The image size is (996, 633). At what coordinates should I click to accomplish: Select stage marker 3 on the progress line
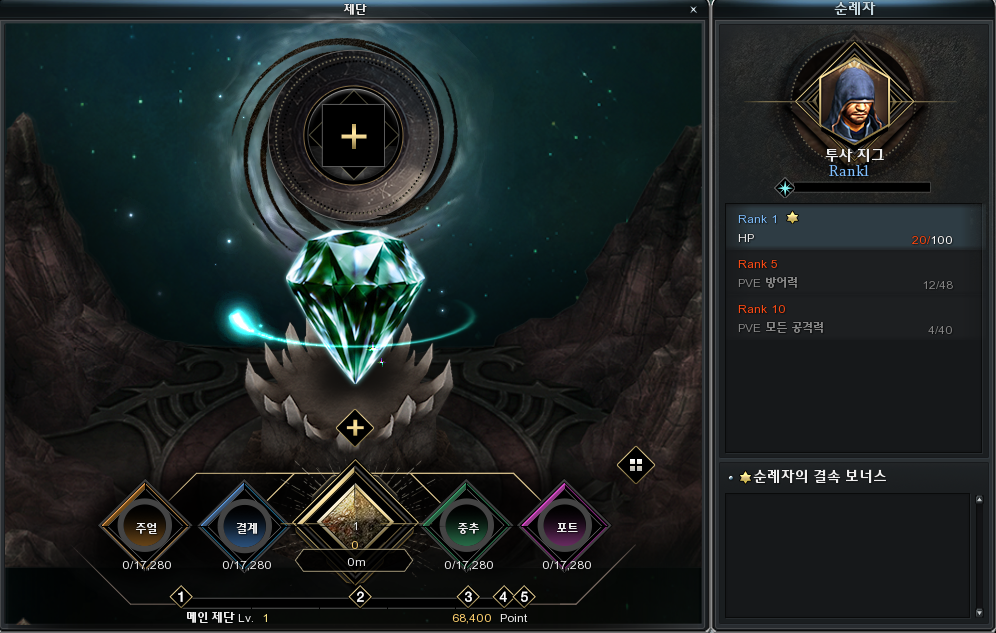pos(468,597)
